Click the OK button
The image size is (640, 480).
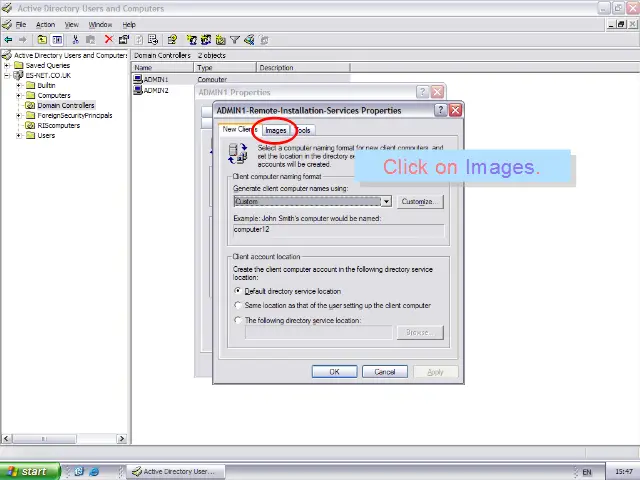tap(334, 372)
